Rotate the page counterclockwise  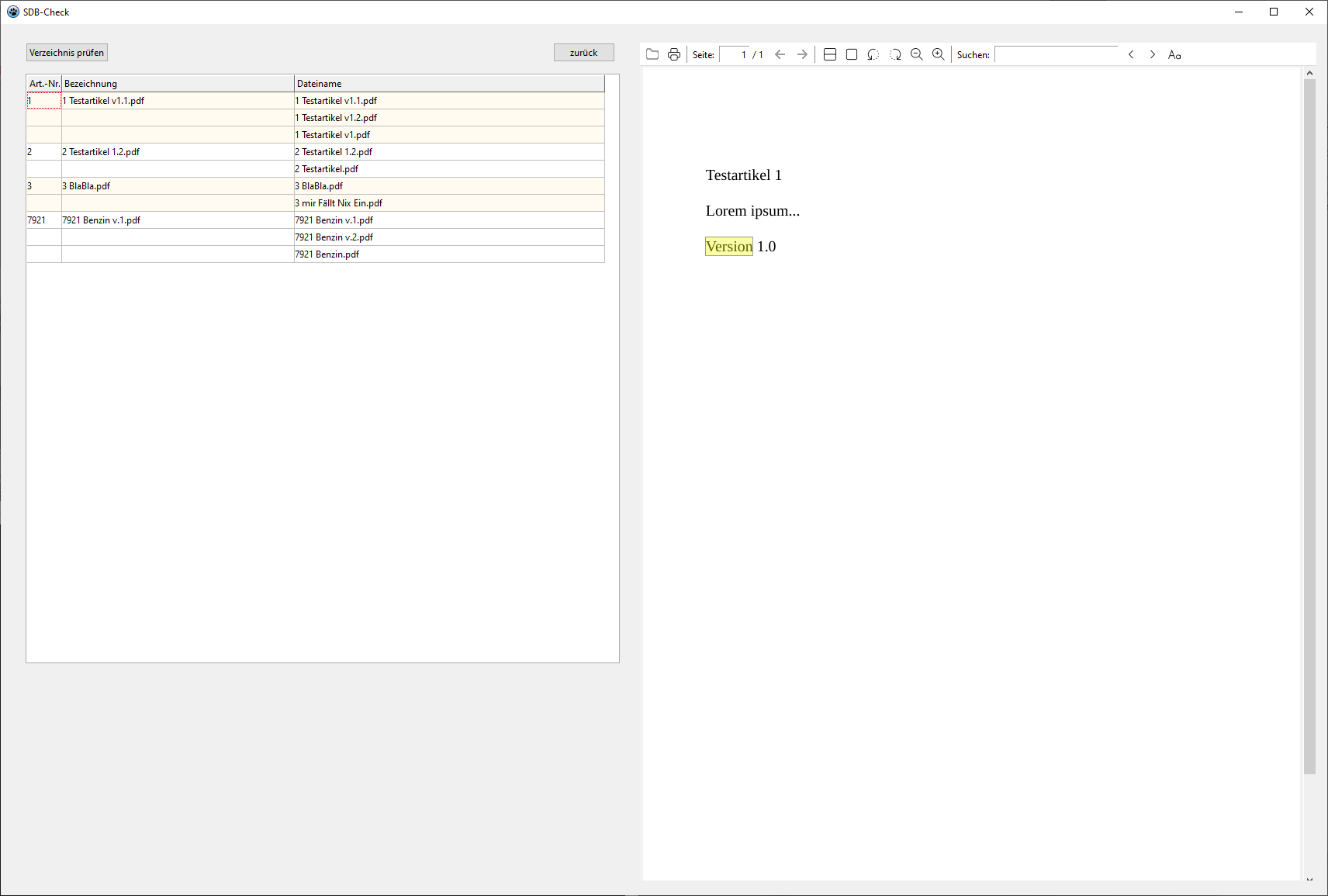(873, 54)
